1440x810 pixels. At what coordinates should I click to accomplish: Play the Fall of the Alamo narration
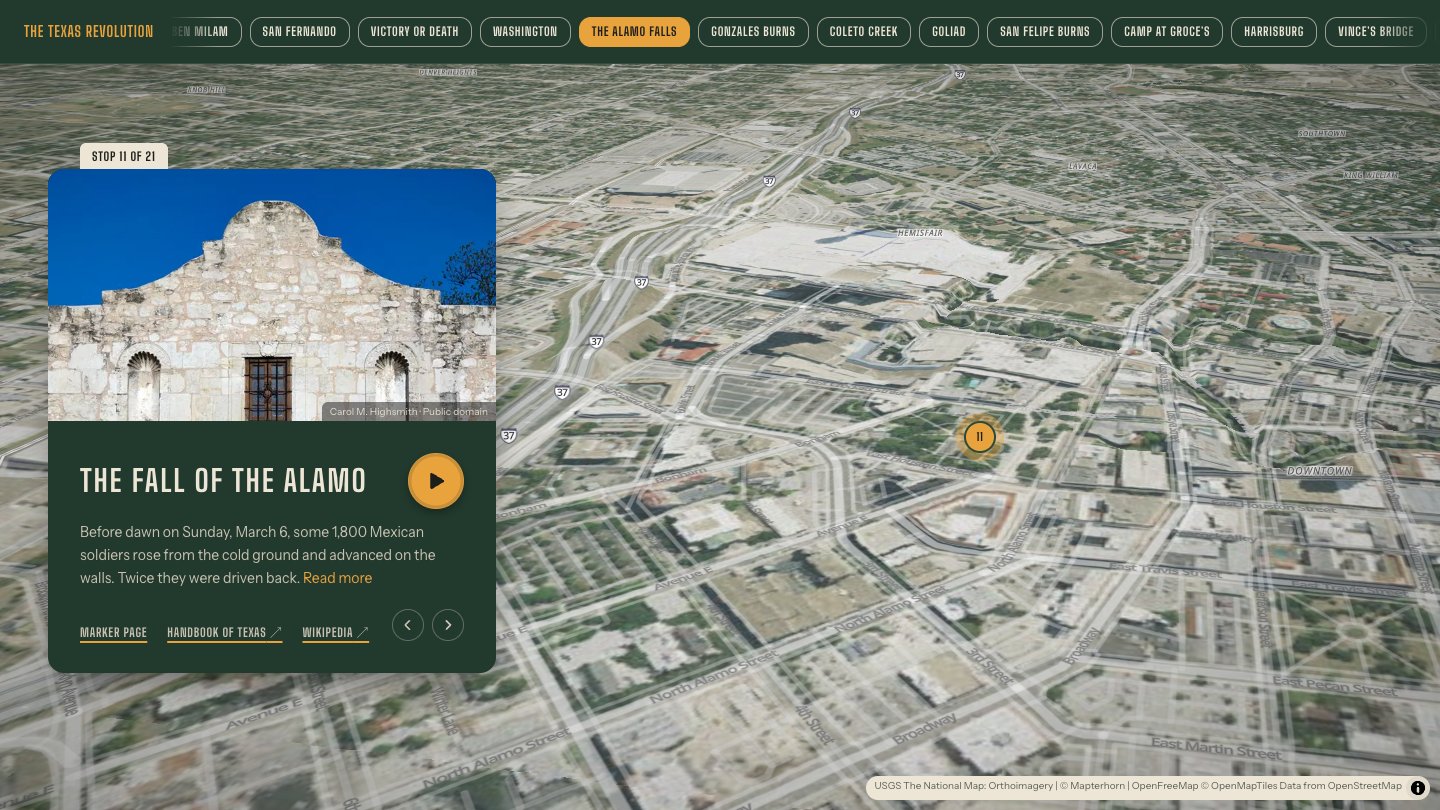436,481
